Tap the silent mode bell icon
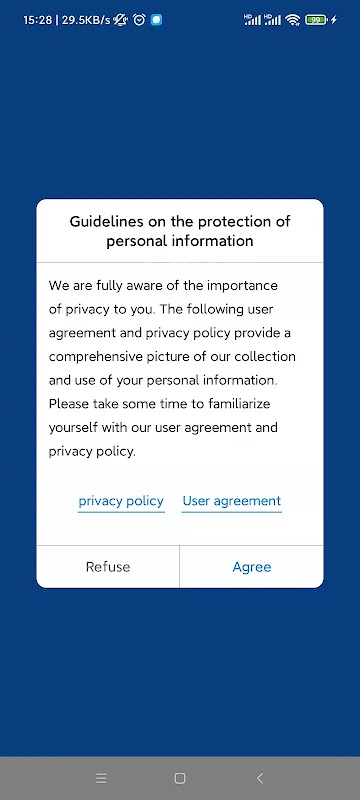 click(x=120, y=20)
